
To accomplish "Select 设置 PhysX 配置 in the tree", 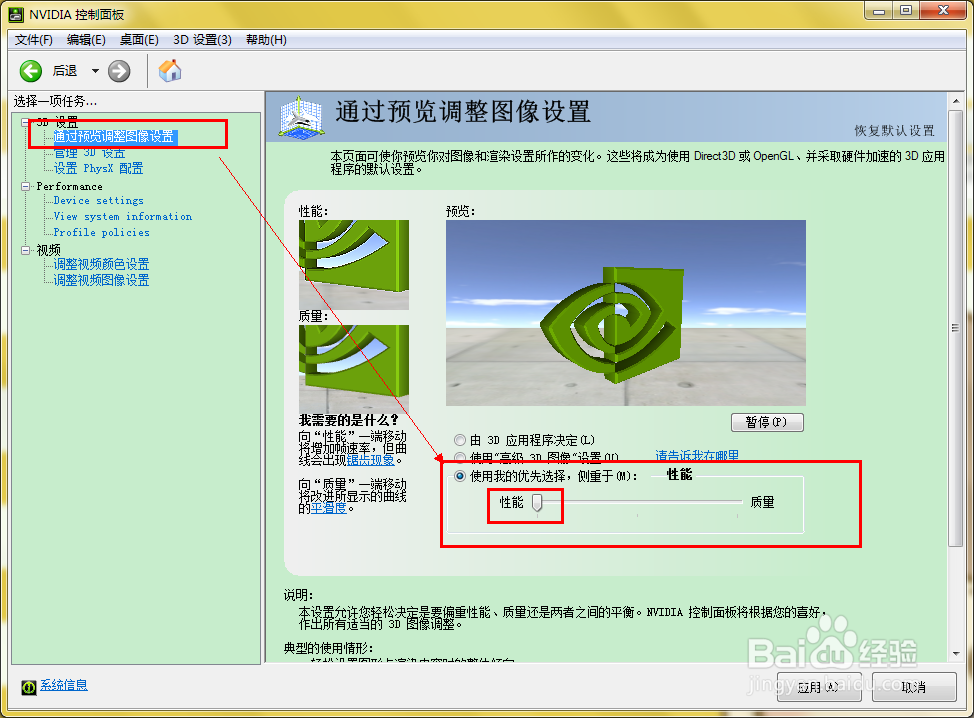I will pos(98,168).
